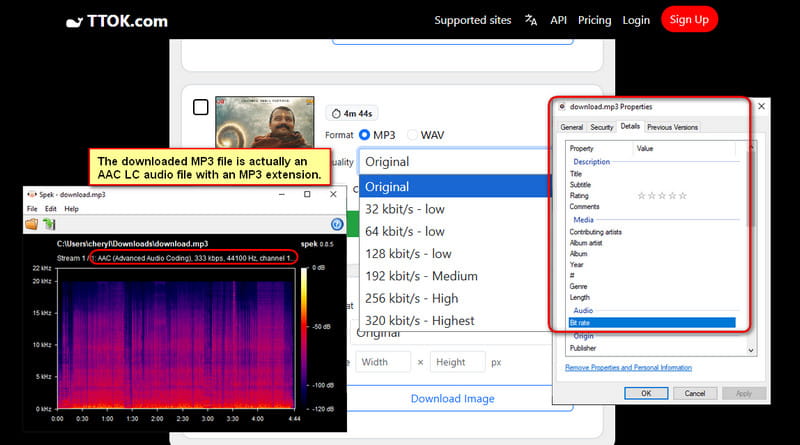Image resolution: width=800 pixels, height=445 pixels.
Task: Minimize the Spek window
Action: (282, 194)
